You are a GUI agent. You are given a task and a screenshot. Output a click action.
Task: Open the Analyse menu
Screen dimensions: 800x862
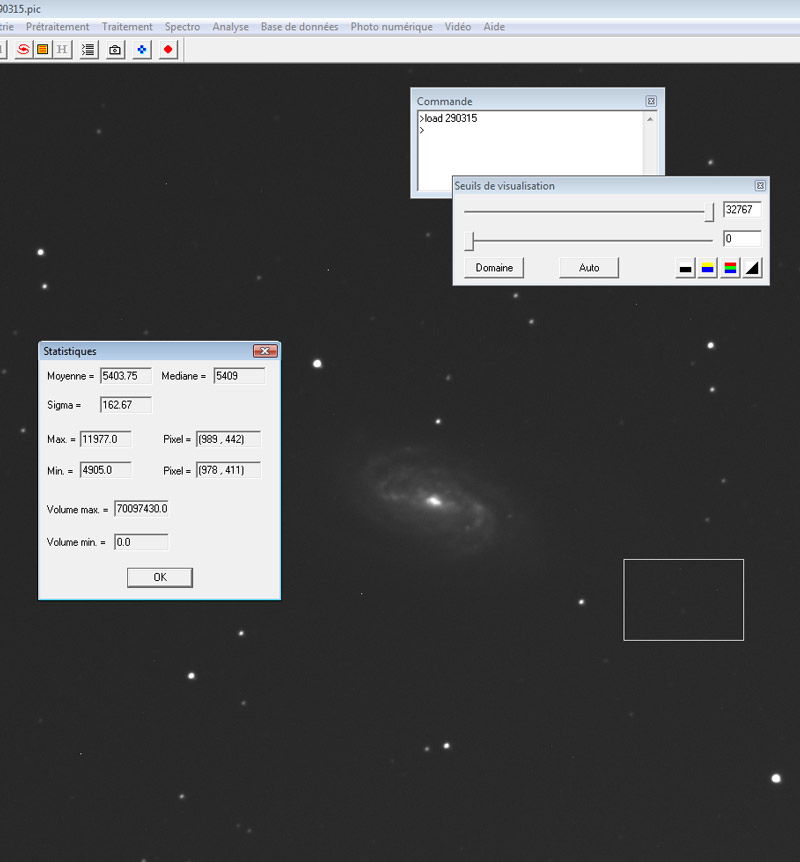pyautogui.click(x=230, y=26)
